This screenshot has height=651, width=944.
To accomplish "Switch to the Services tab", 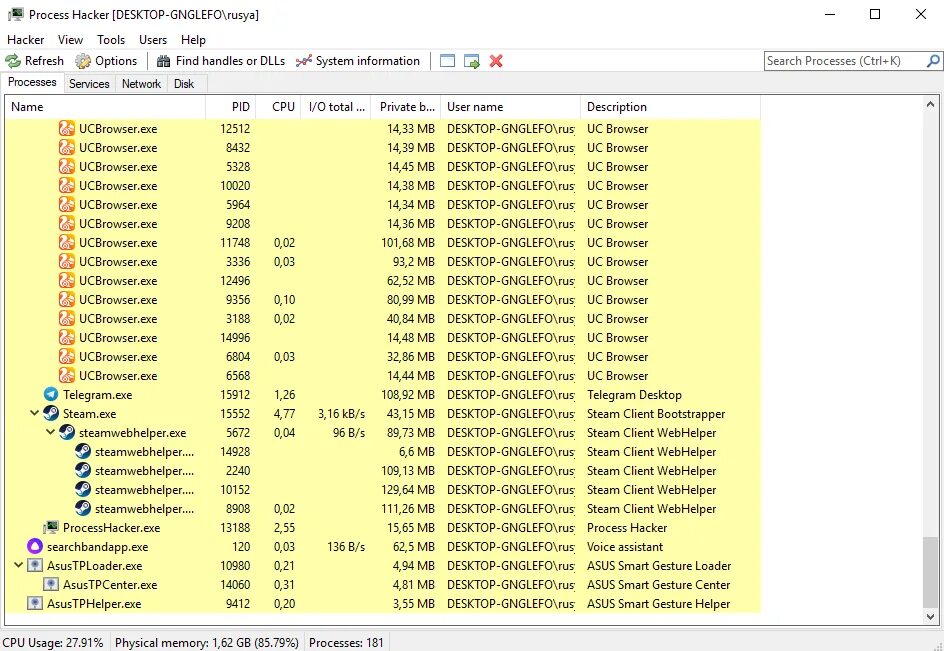I will (x=89, y=84).
